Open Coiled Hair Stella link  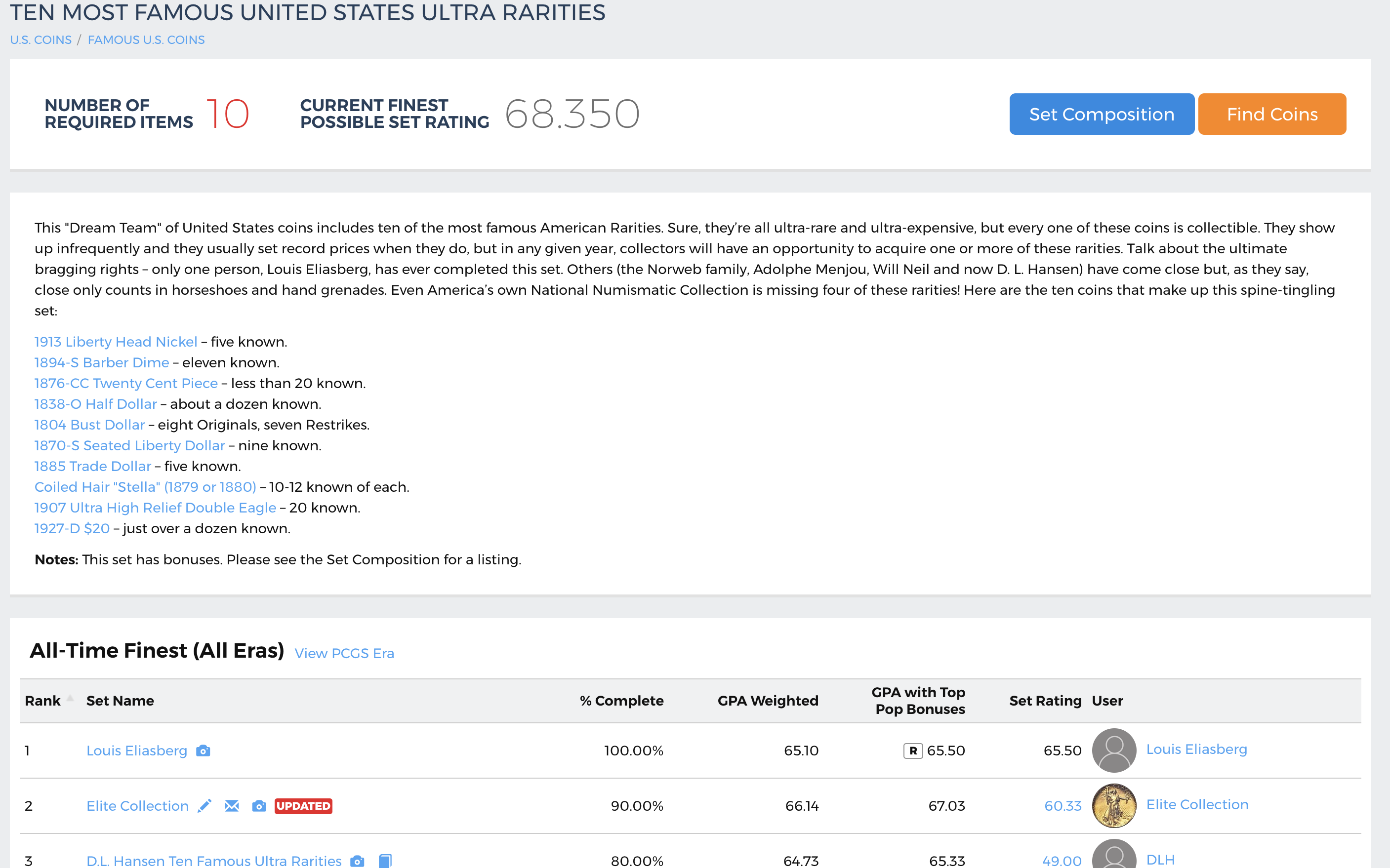[x=145, y=486]
